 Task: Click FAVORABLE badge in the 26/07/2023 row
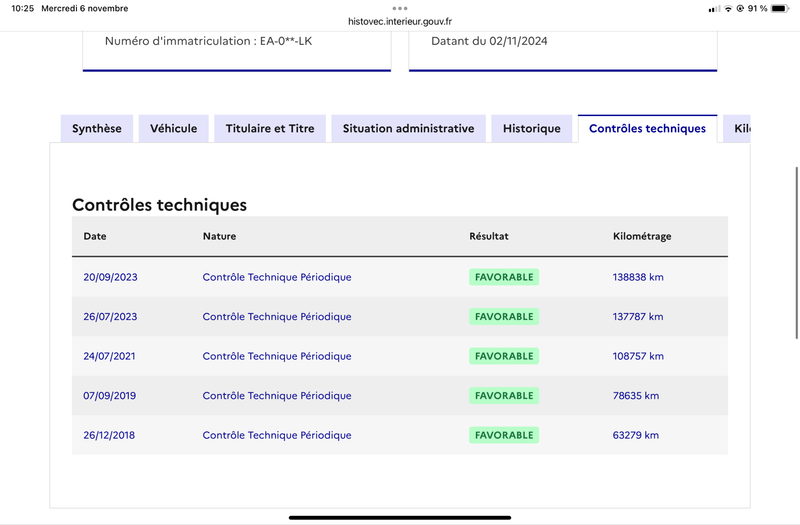pos(504,316)
